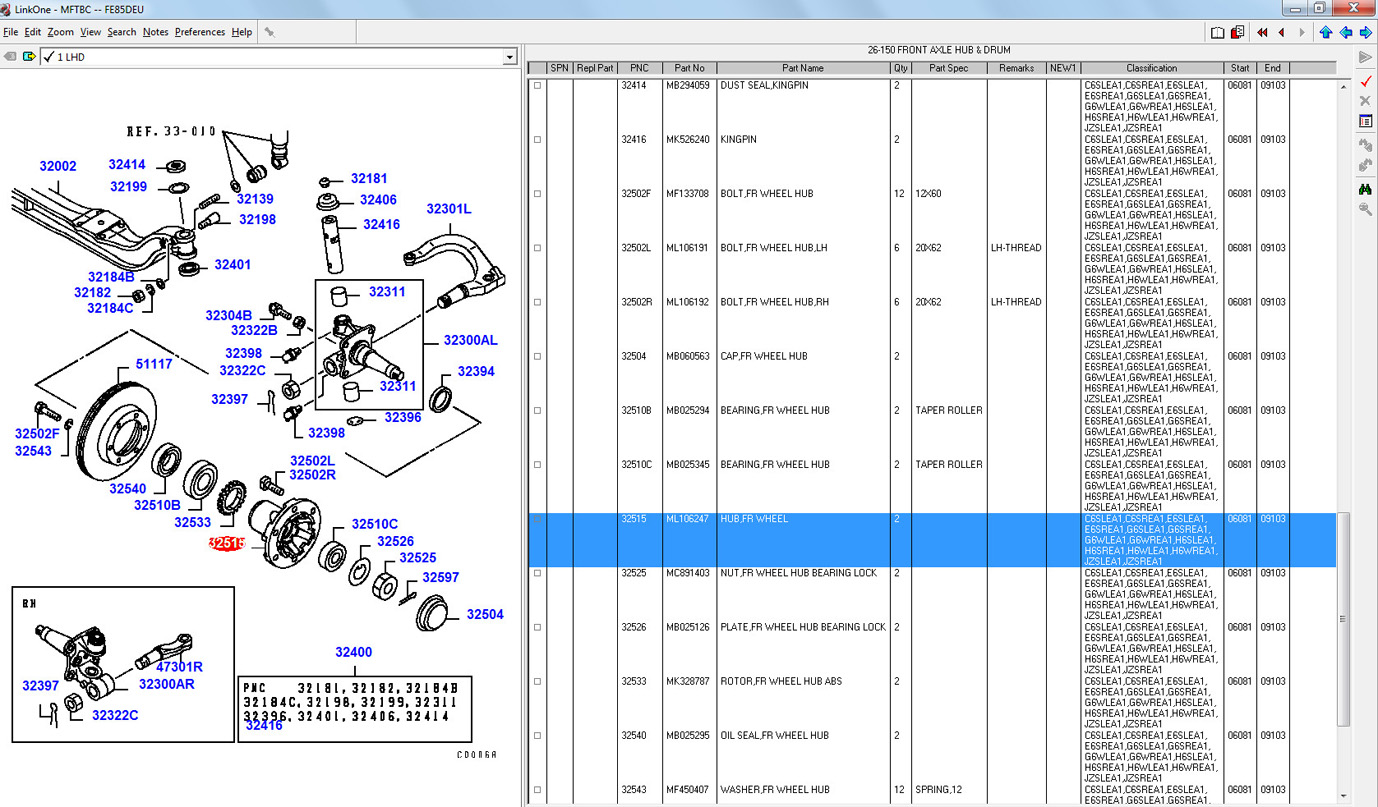Jump to first page with double red arrows
The image size is (1378, 807).
click(1262, 32)
